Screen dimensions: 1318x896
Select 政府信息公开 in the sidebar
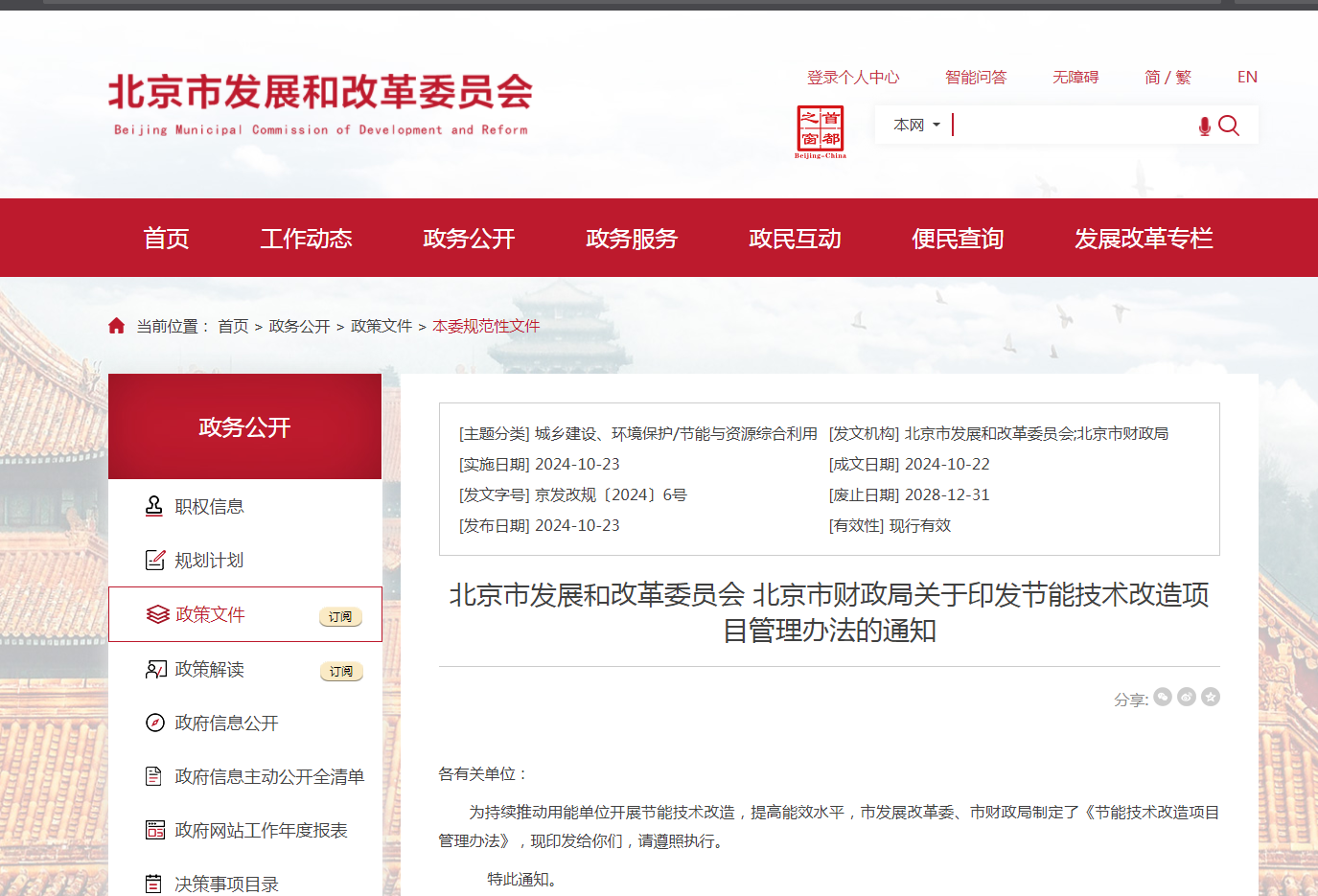[226, 723]
